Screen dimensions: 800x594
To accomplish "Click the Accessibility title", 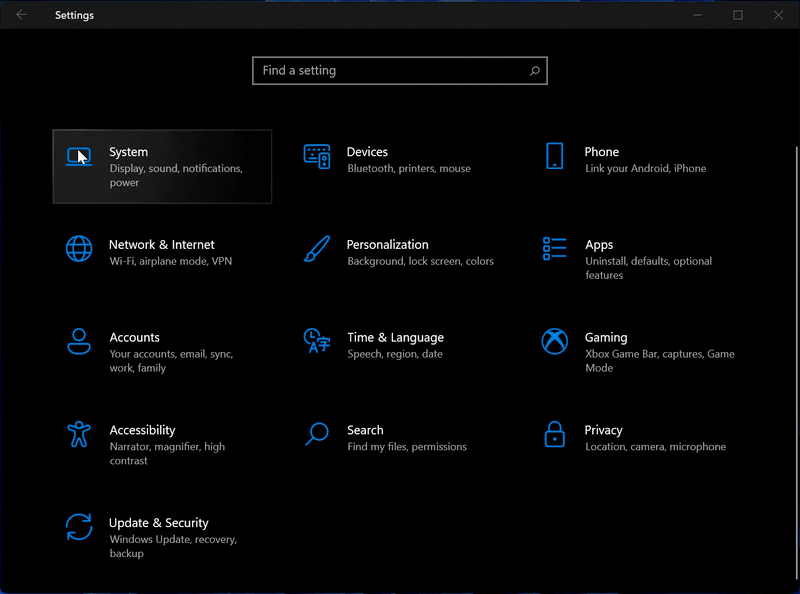I will point(142,431).
